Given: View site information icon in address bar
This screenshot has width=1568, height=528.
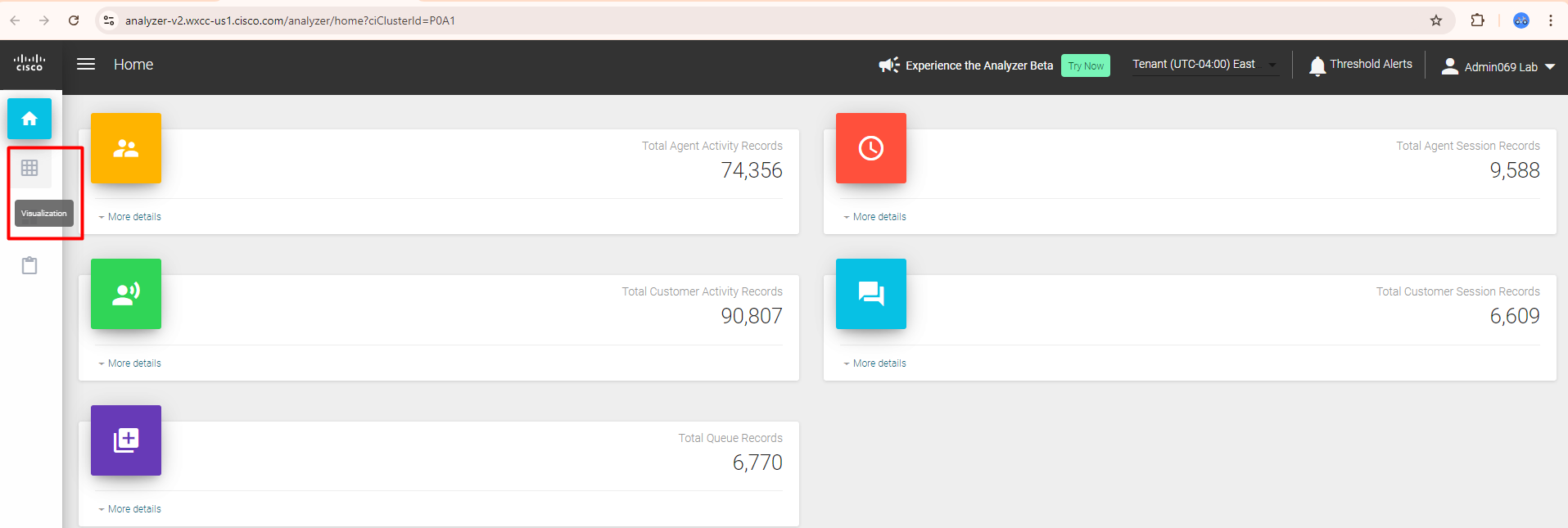Looking at the screenshot, I should pyautogui.click(x=109, y=20).
